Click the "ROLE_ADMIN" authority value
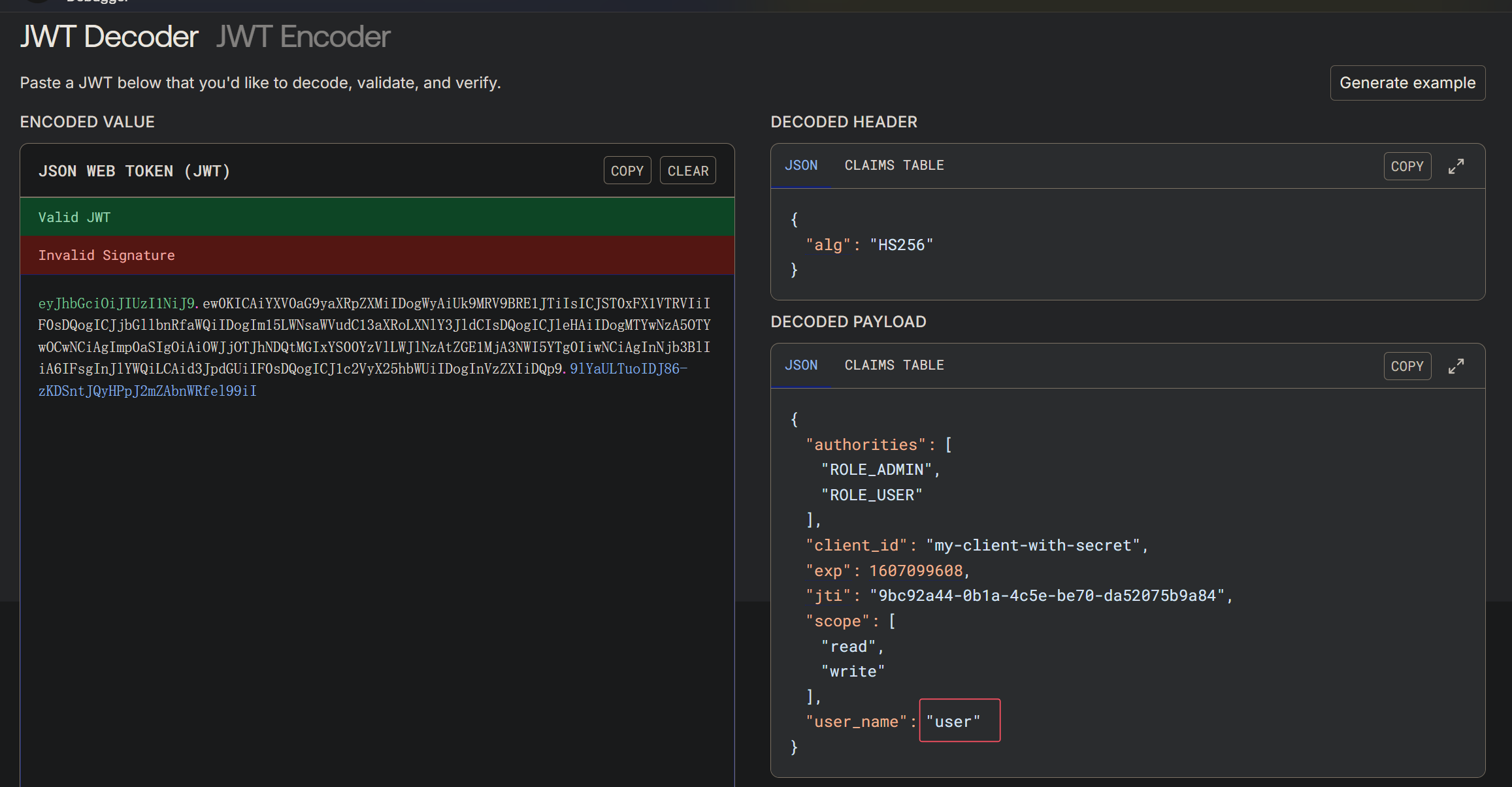 pyautogui.click(x=876, y=470)
